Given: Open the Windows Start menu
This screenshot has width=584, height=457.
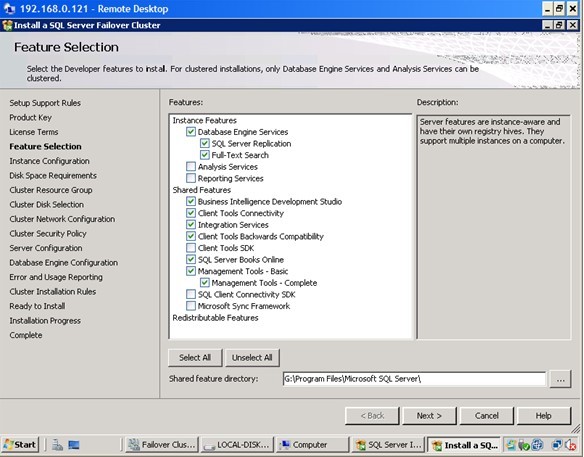Looking at the screenshot, I should 20,445.
